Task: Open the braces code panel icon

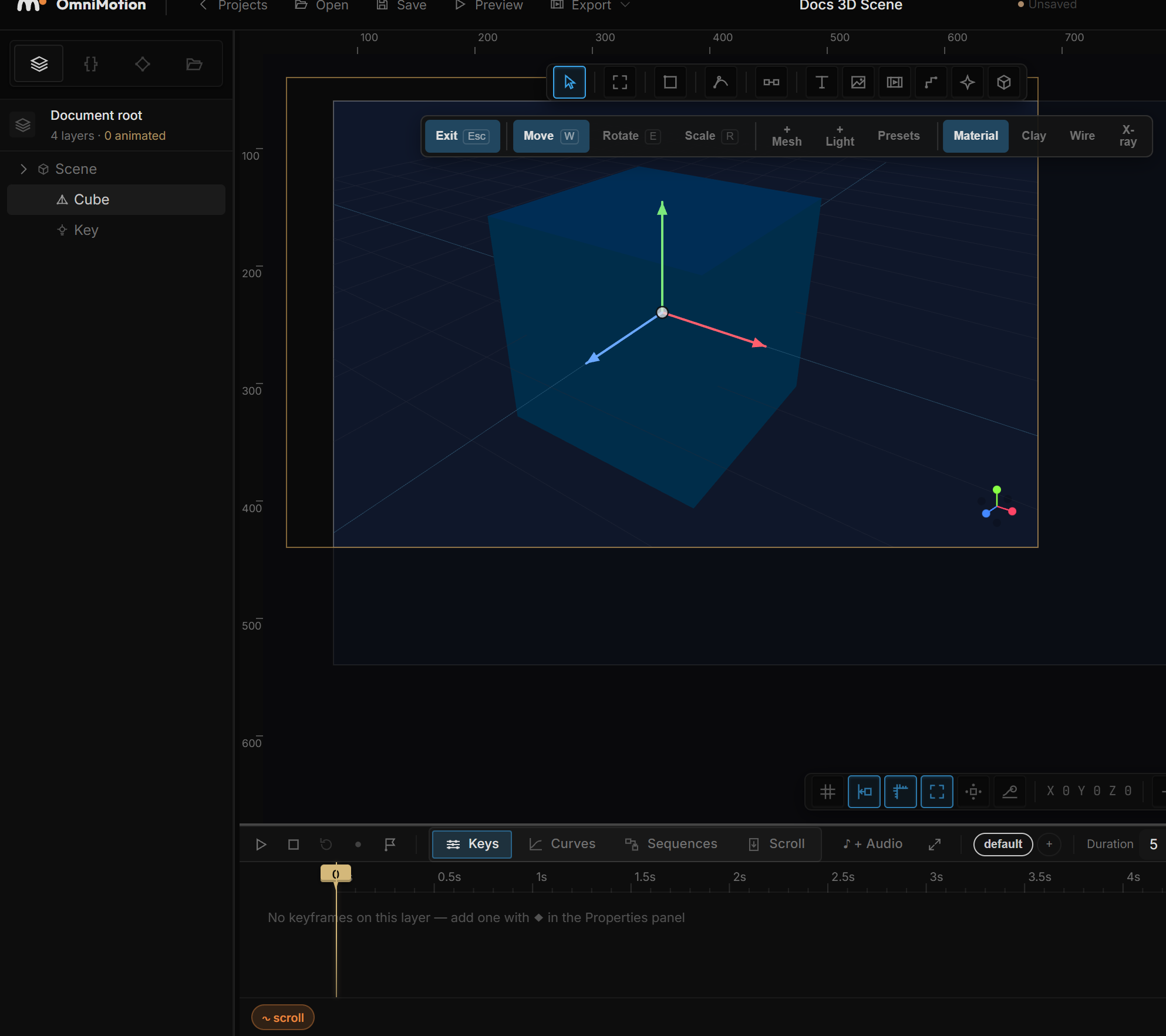Action: tap(90, 63)
